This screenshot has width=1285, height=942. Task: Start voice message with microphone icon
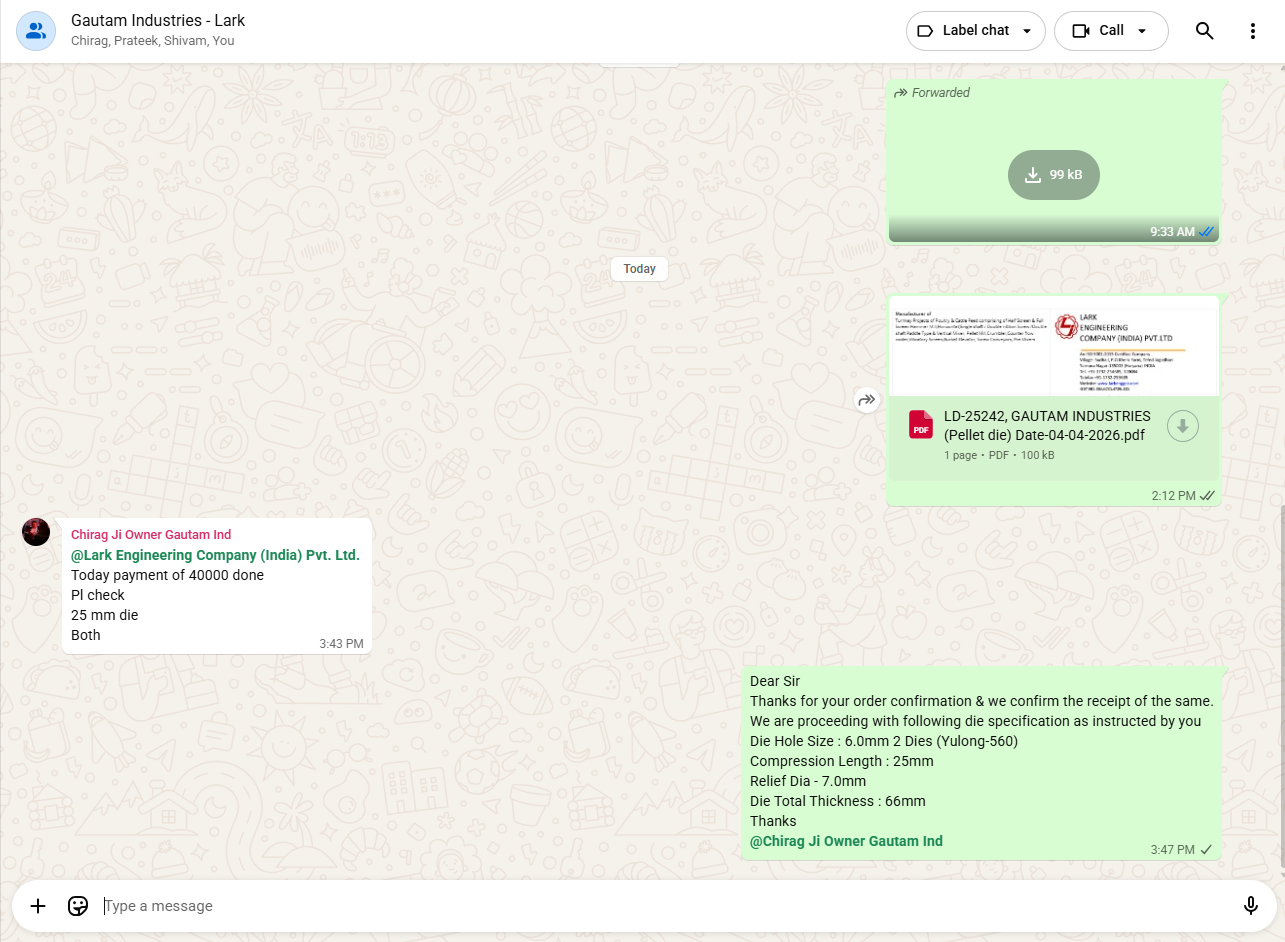1250,906
